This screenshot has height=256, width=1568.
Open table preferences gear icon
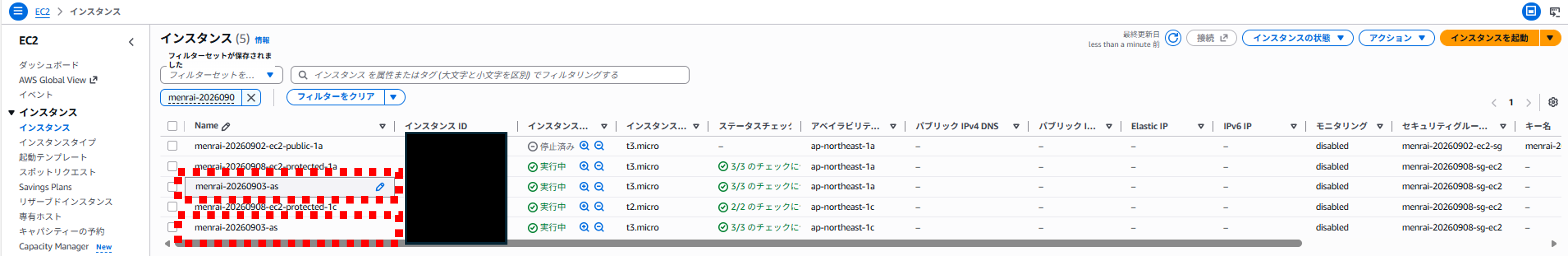[x=1553, y=102]
